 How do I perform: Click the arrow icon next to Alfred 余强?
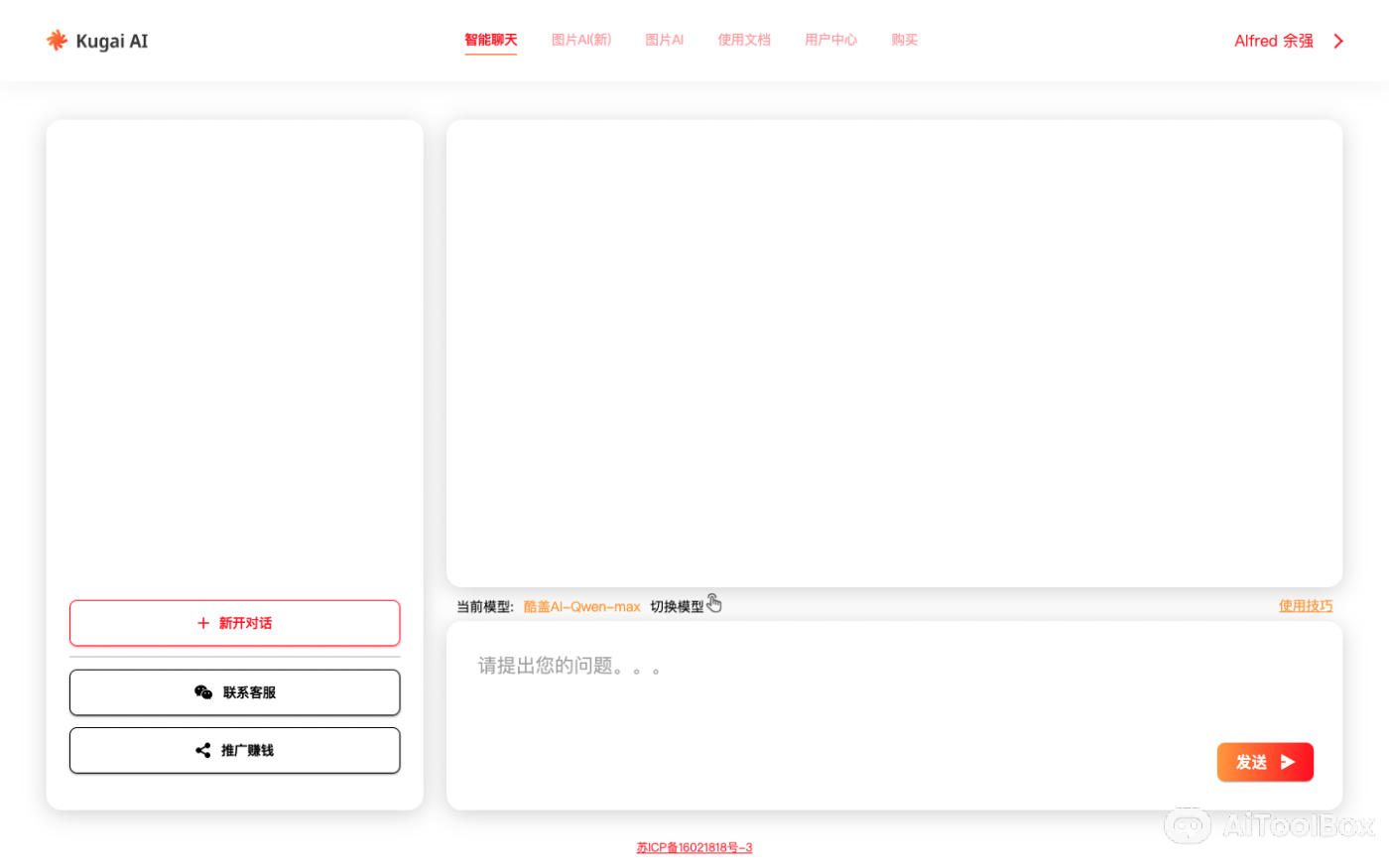click(1337, 41)
